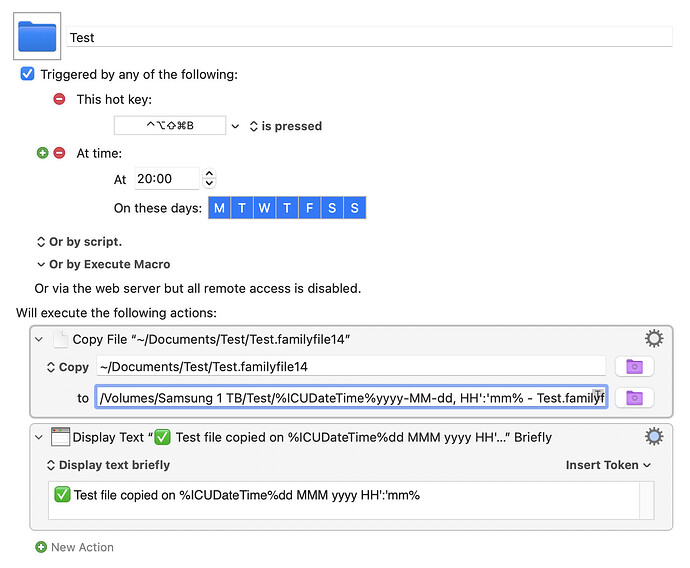Choose destination with purple folder button
690x568 pixels.
(634, 398)
